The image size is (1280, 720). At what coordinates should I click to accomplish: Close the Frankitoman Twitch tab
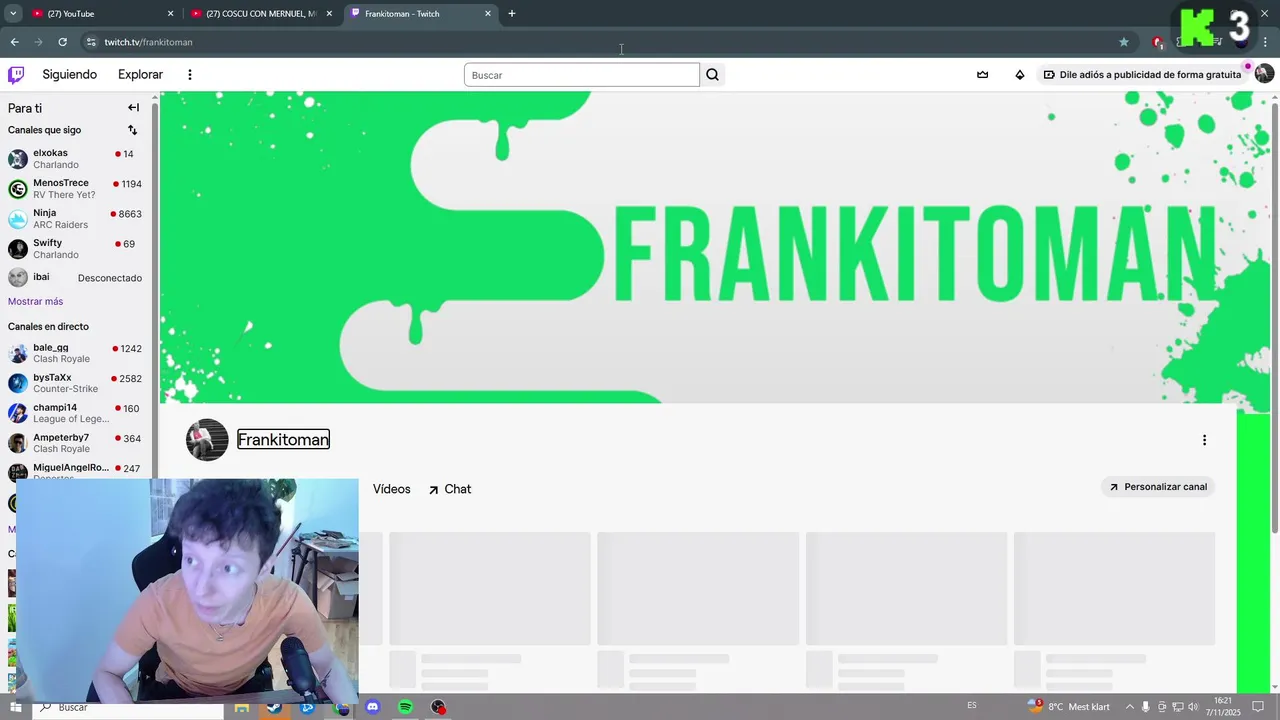pos(488,13)
